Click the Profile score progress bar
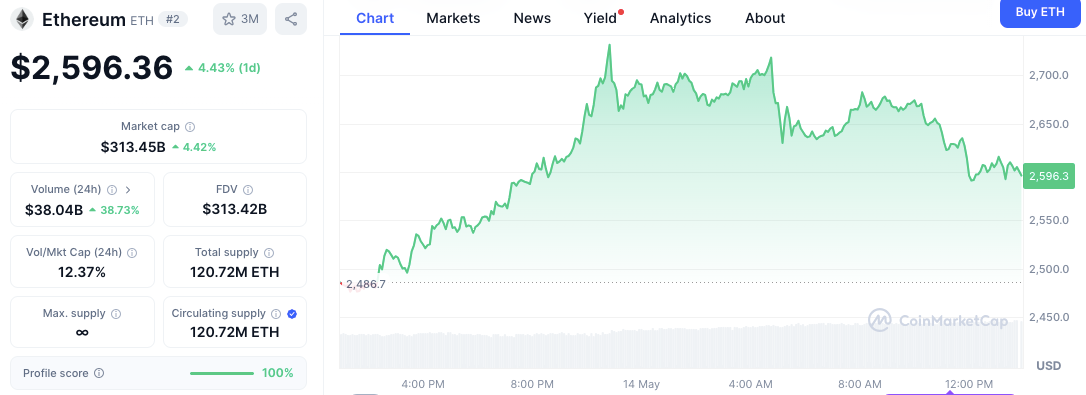Screen dimensions: 1086x395 coord(222,373)
